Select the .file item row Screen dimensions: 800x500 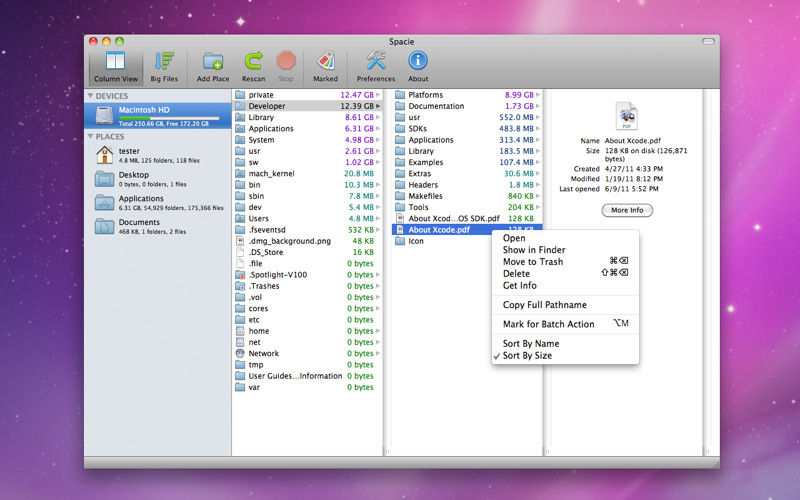[x=307, y=263]
